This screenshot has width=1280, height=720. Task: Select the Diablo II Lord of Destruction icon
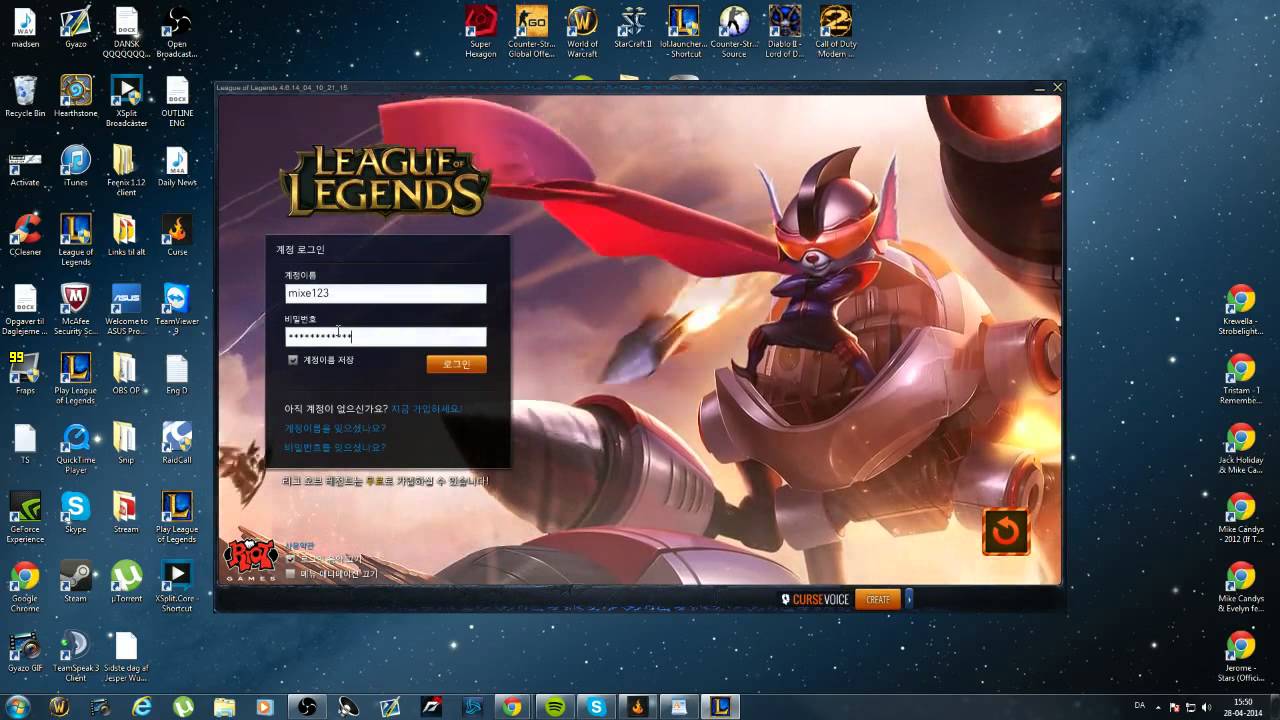[x=785, y=32]
